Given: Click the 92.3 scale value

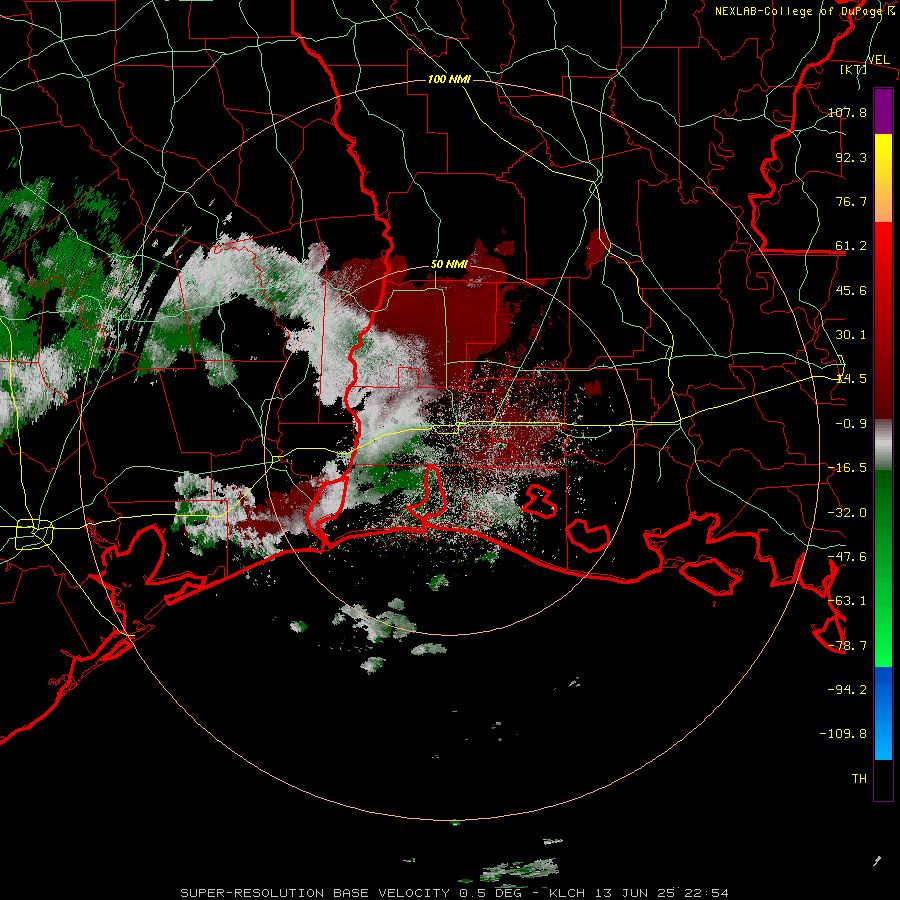Looking at the screenshot, I should coord(851,157).
